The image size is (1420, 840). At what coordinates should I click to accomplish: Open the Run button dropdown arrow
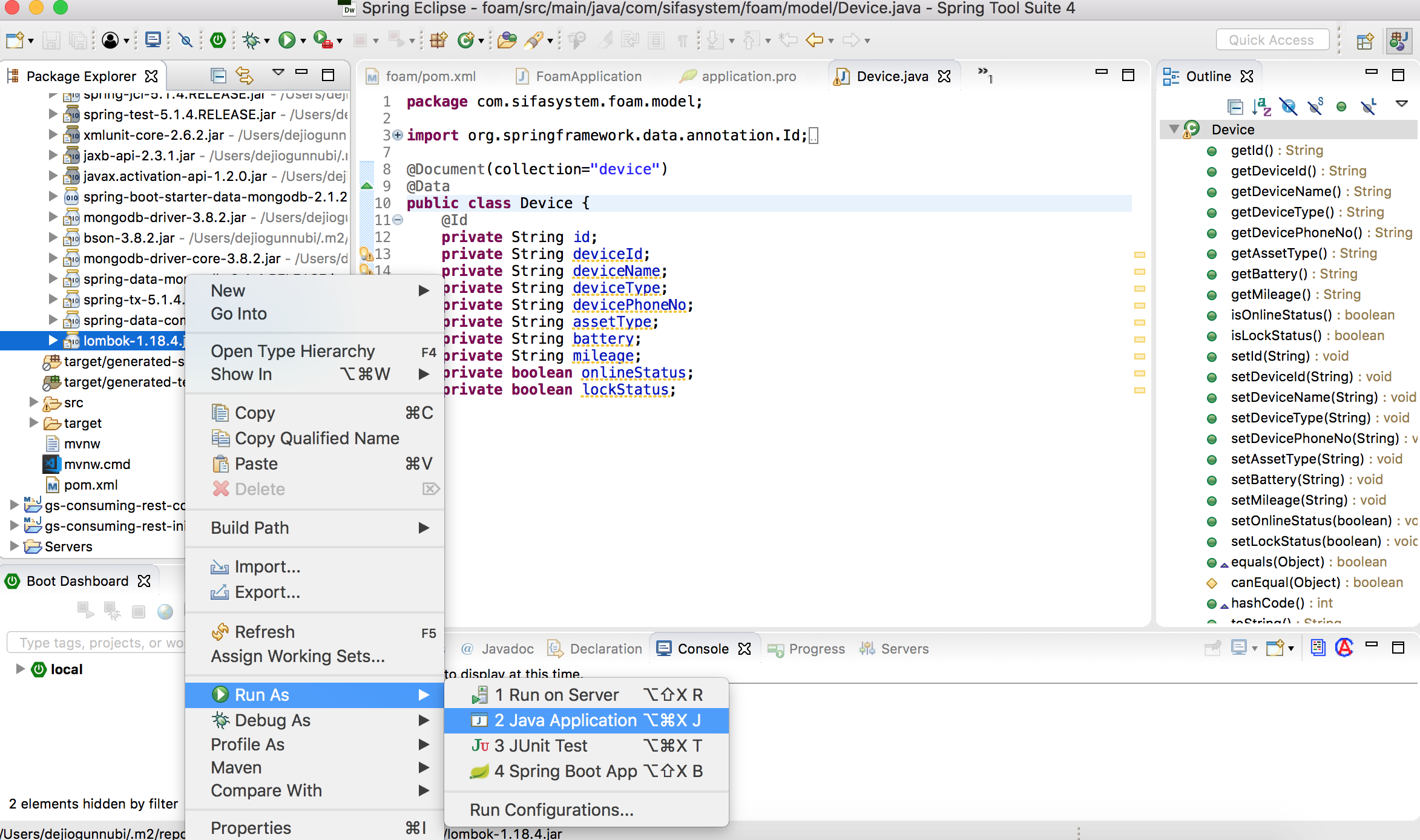pyautogui.click(x=303, y=41)
